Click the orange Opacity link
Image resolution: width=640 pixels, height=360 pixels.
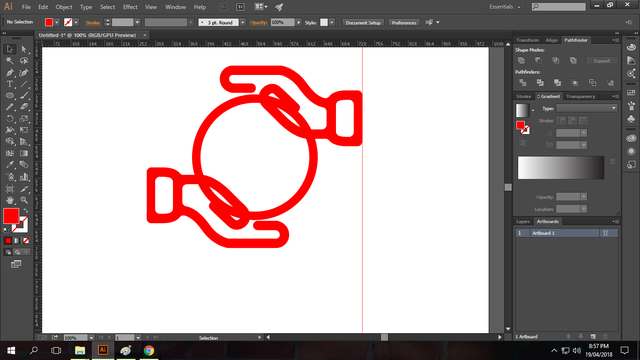258,22
